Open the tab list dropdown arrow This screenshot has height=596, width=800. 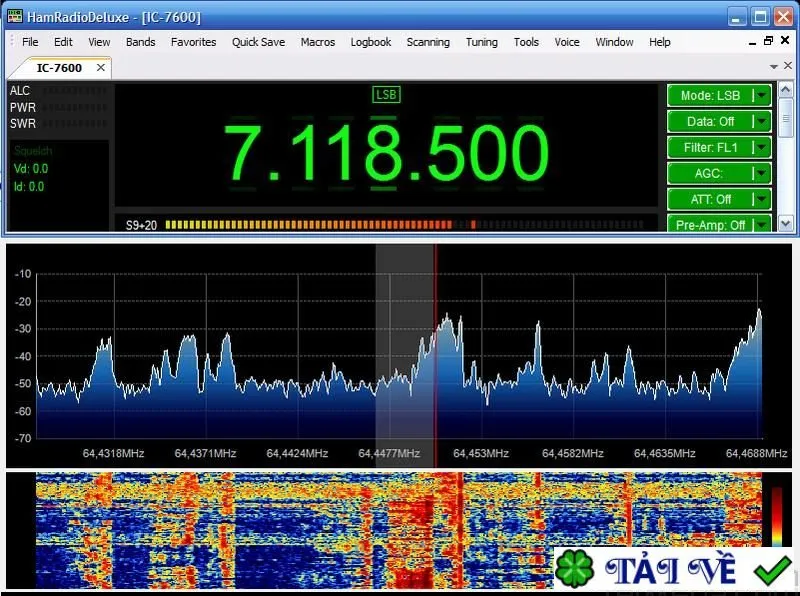773,66
